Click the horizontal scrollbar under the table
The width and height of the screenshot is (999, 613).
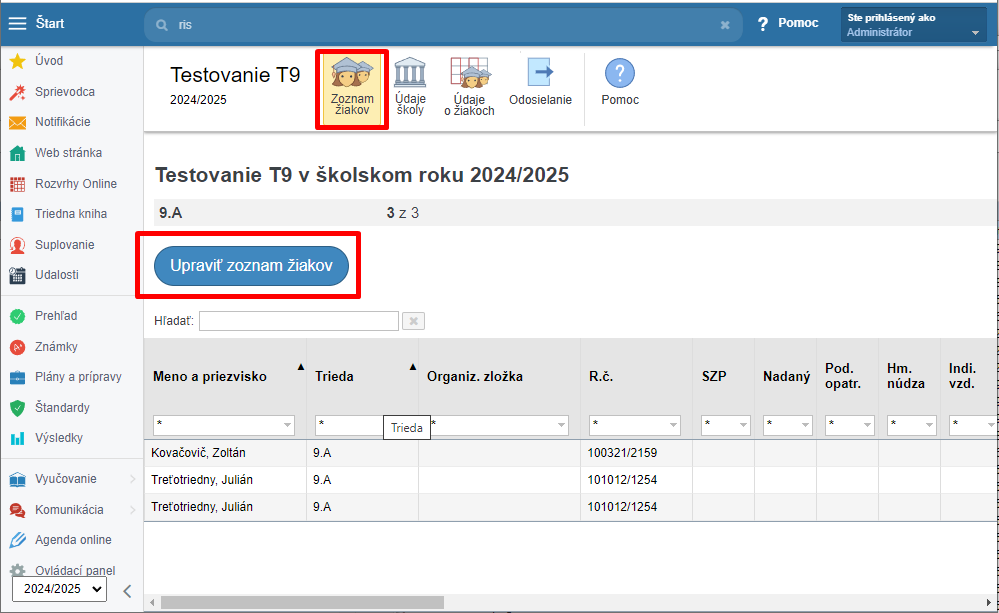[300, 603]
